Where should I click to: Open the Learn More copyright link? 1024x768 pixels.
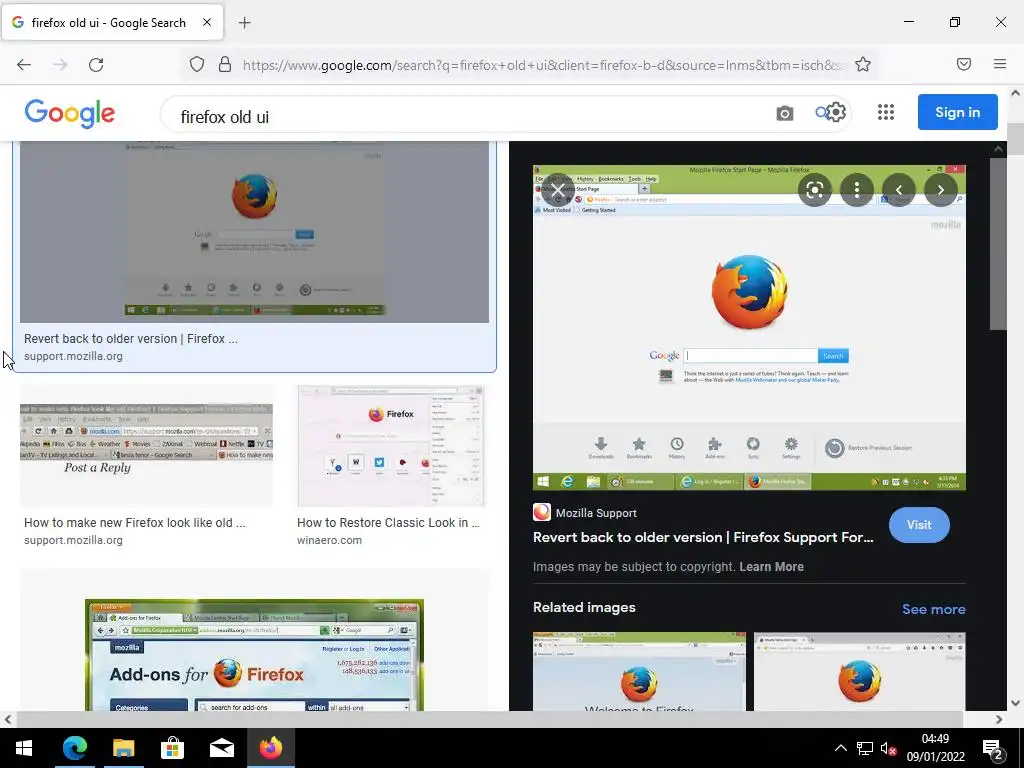point(771,567)
